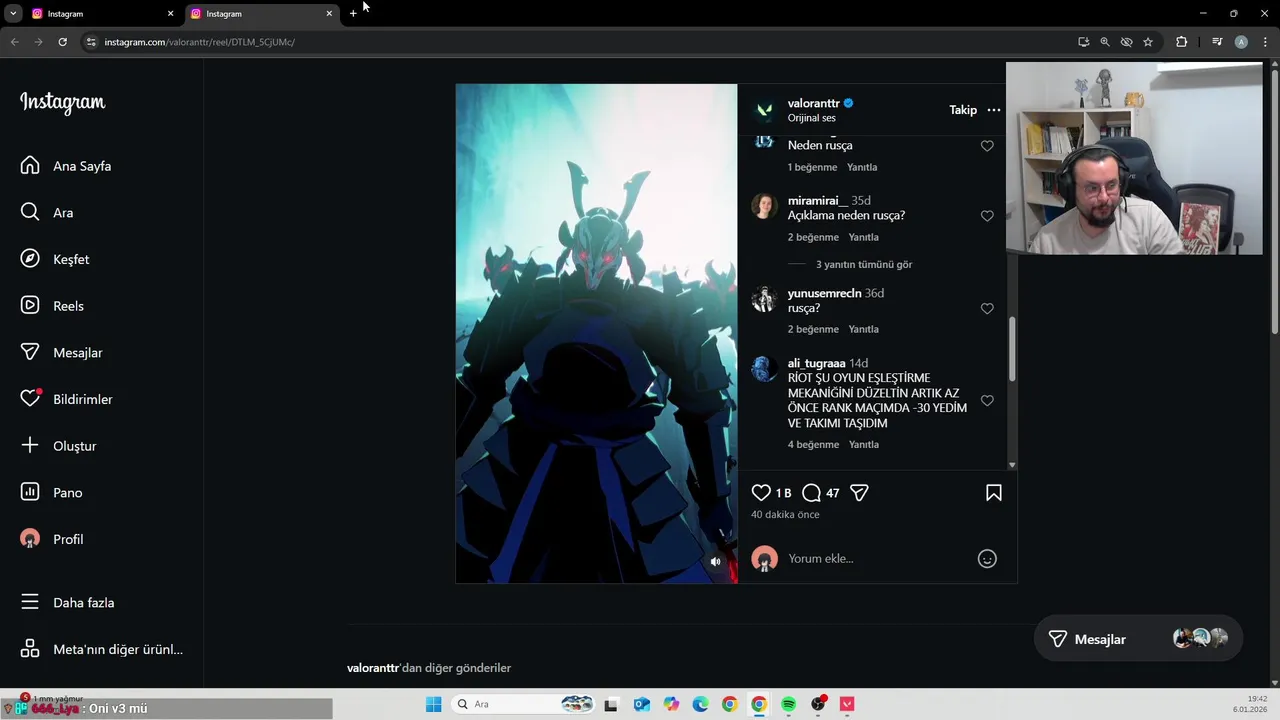Open Profil page
Screen dimensions: 1280x720
(x=52, y=539)
